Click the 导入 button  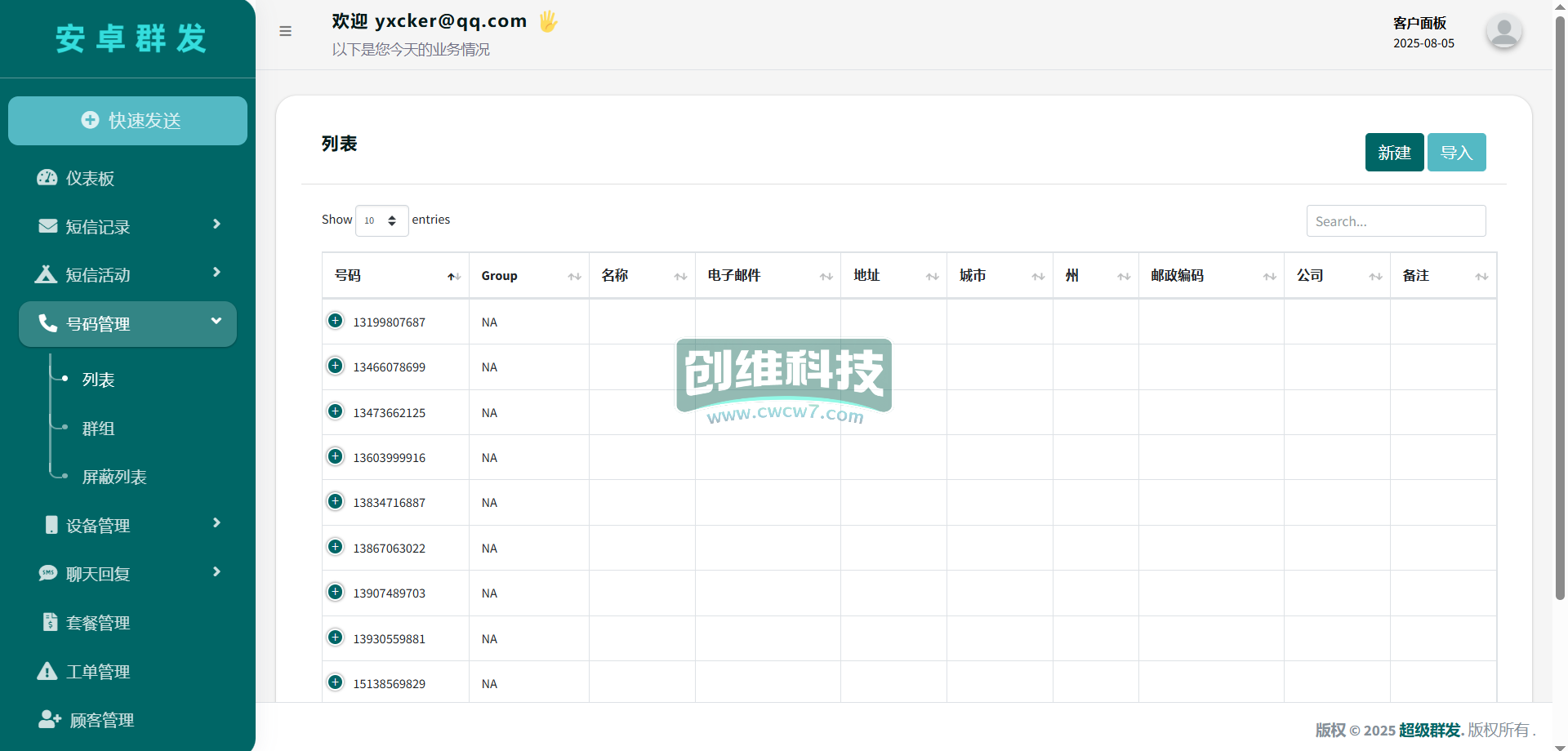[1456, 153]
